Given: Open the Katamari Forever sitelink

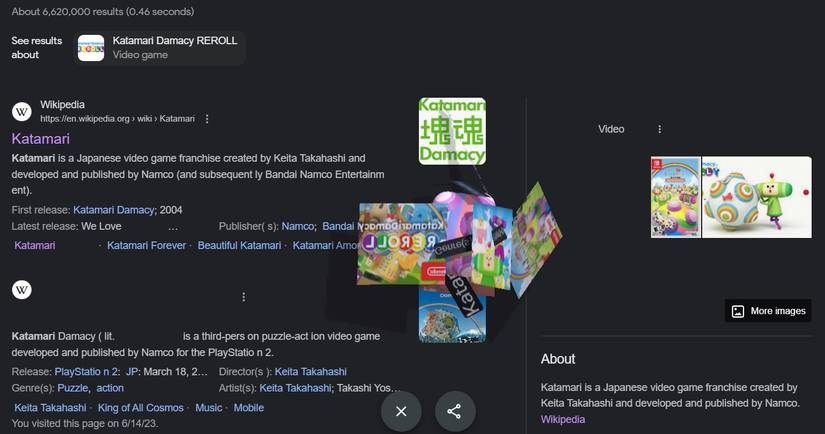Looking at the screenshot, I should (x=146, y=245).
